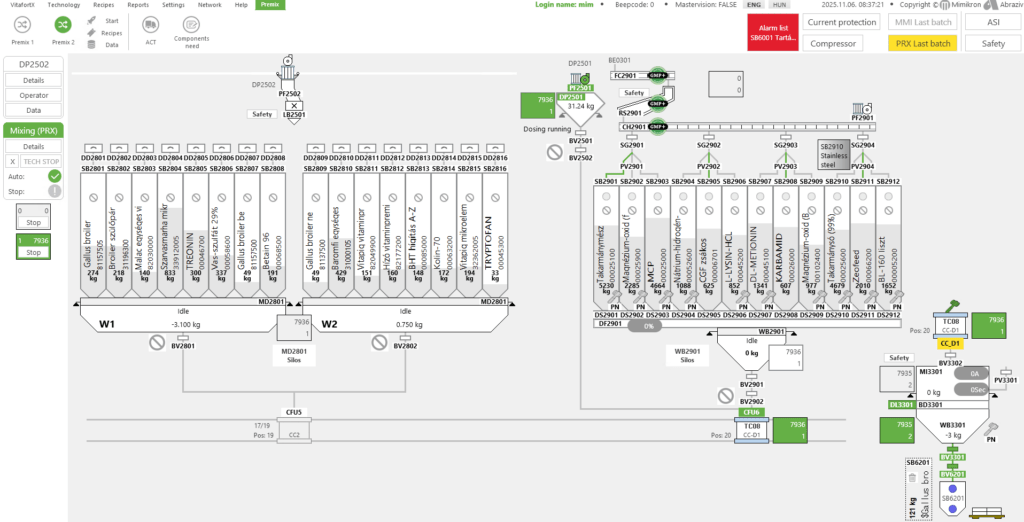
Task: Click the PRX Last batch button
Action: 922,43
